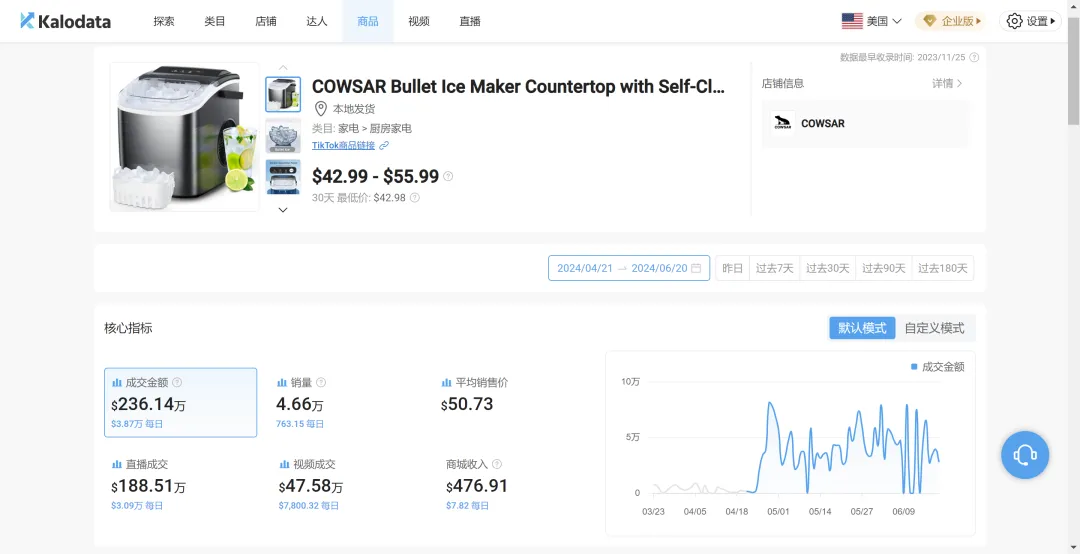Click the Kalodata logo
This screenshot has width=1080, height=554.
pyautogui.click(x=65, y=21)
